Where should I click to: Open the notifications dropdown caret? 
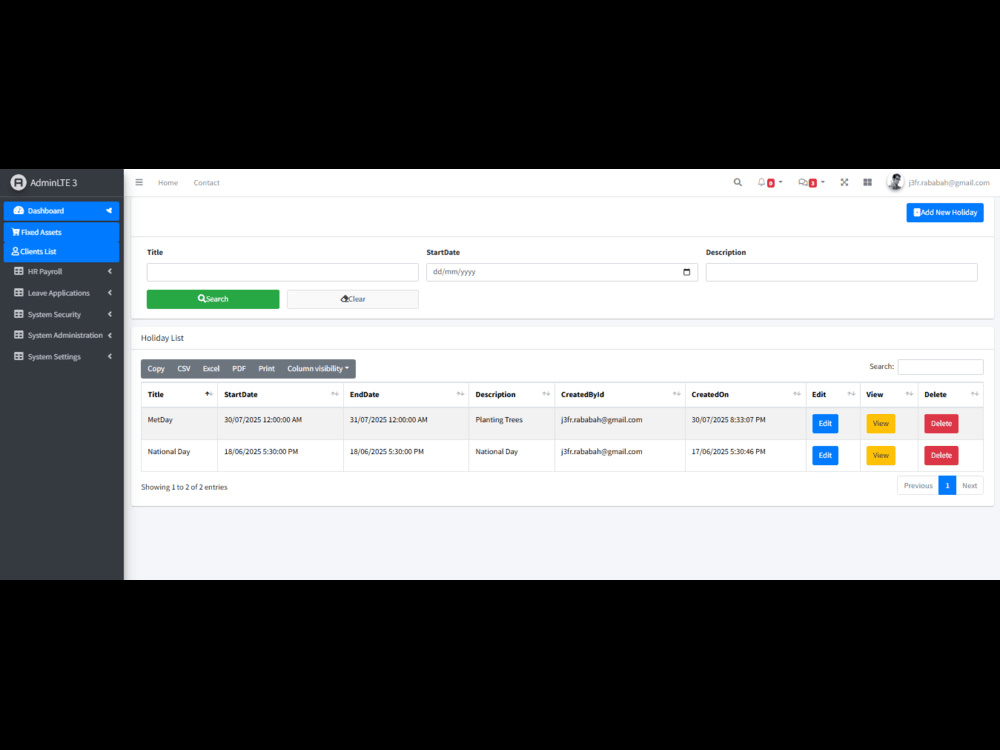pyautogui.click(x=781, y=182)
